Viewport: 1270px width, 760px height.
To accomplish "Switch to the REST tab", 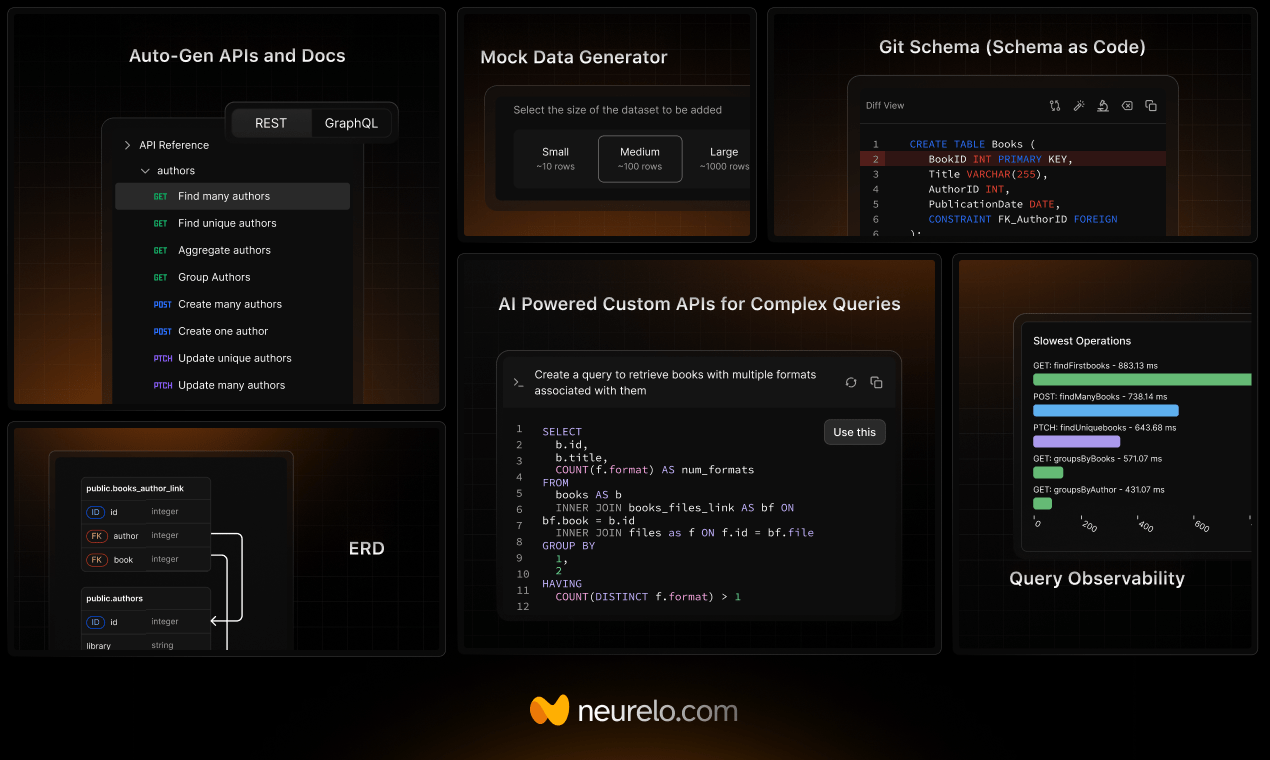I will [x=271, y=123].
